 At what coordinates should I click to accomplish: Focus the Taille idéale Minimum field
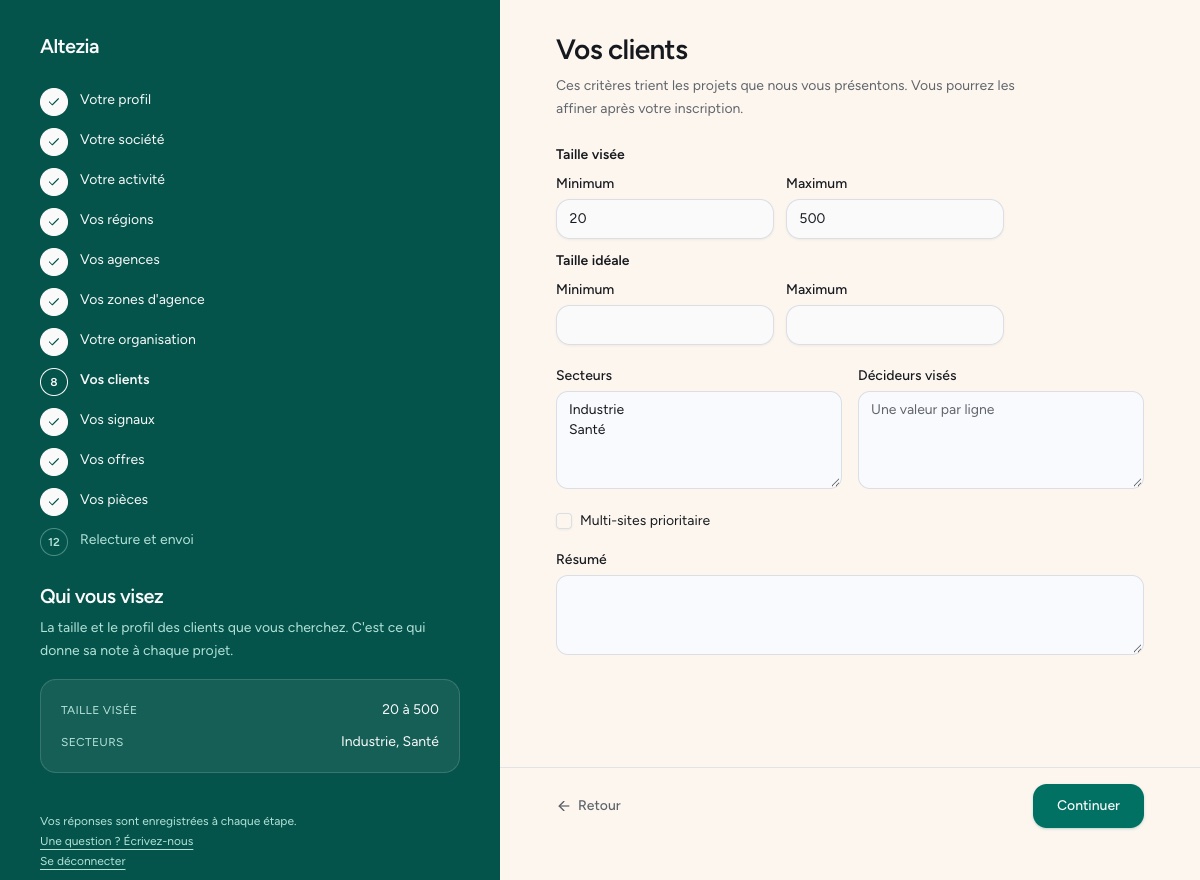point(665,325)
